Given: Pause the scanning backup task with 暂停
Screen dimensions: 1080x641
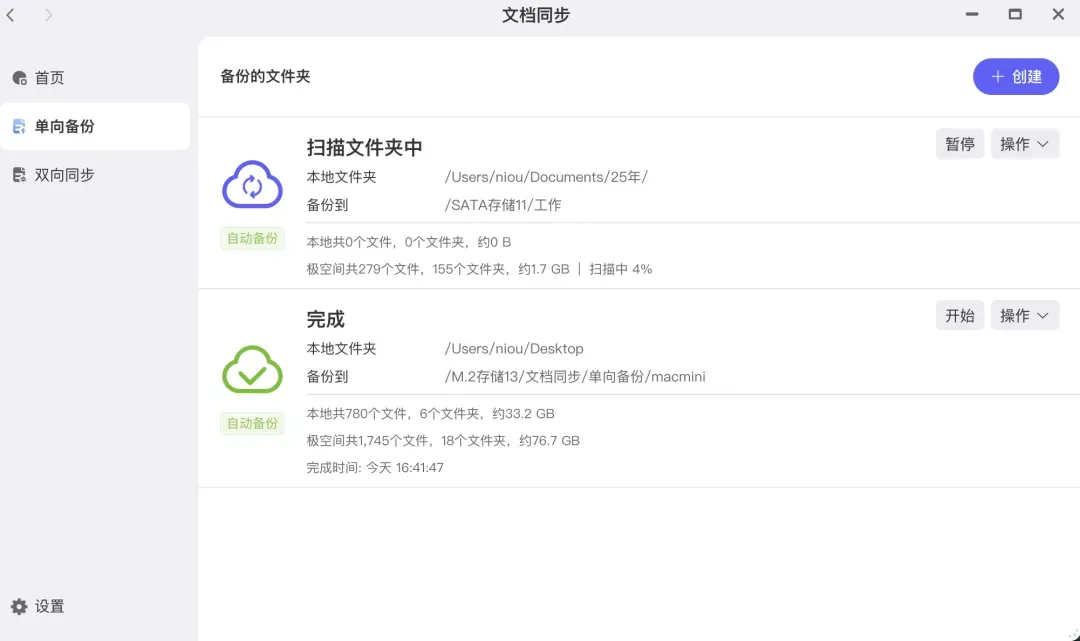Looking at the screenshot, I should coord(960,144).
